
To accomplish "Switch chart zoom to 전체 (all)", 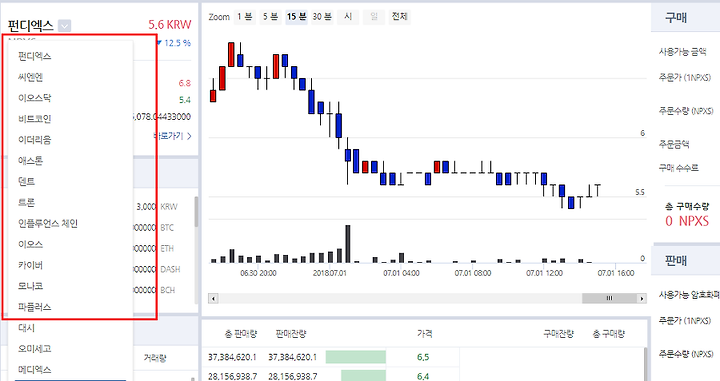I will point(399,17).
